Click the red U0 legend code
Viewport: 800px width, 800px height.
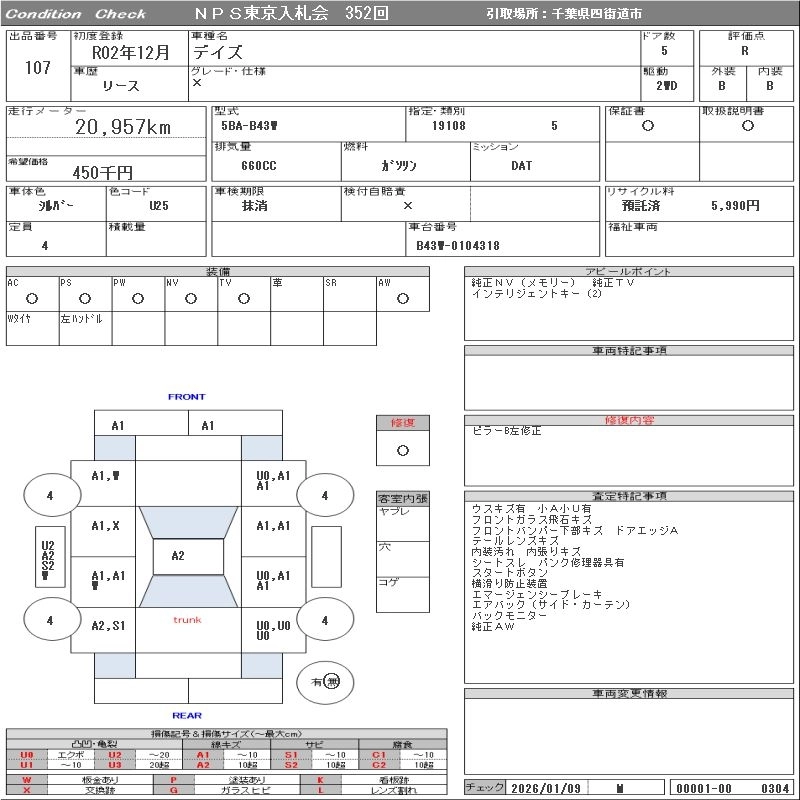point(27,755)
